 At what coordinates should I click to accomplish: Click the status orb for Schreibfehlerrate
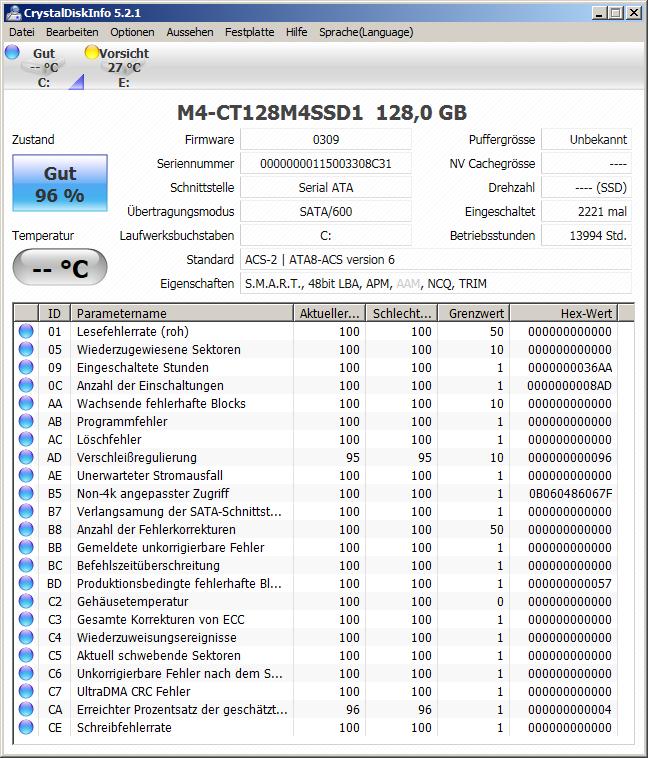[26, 727]
